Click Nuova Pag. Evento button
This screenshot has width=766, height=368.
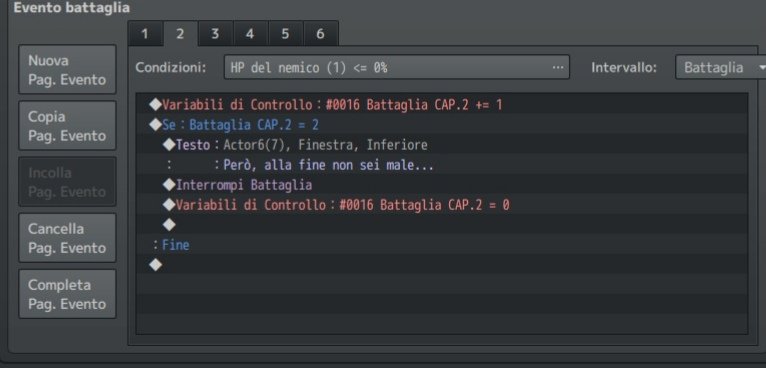pos(67,69)
